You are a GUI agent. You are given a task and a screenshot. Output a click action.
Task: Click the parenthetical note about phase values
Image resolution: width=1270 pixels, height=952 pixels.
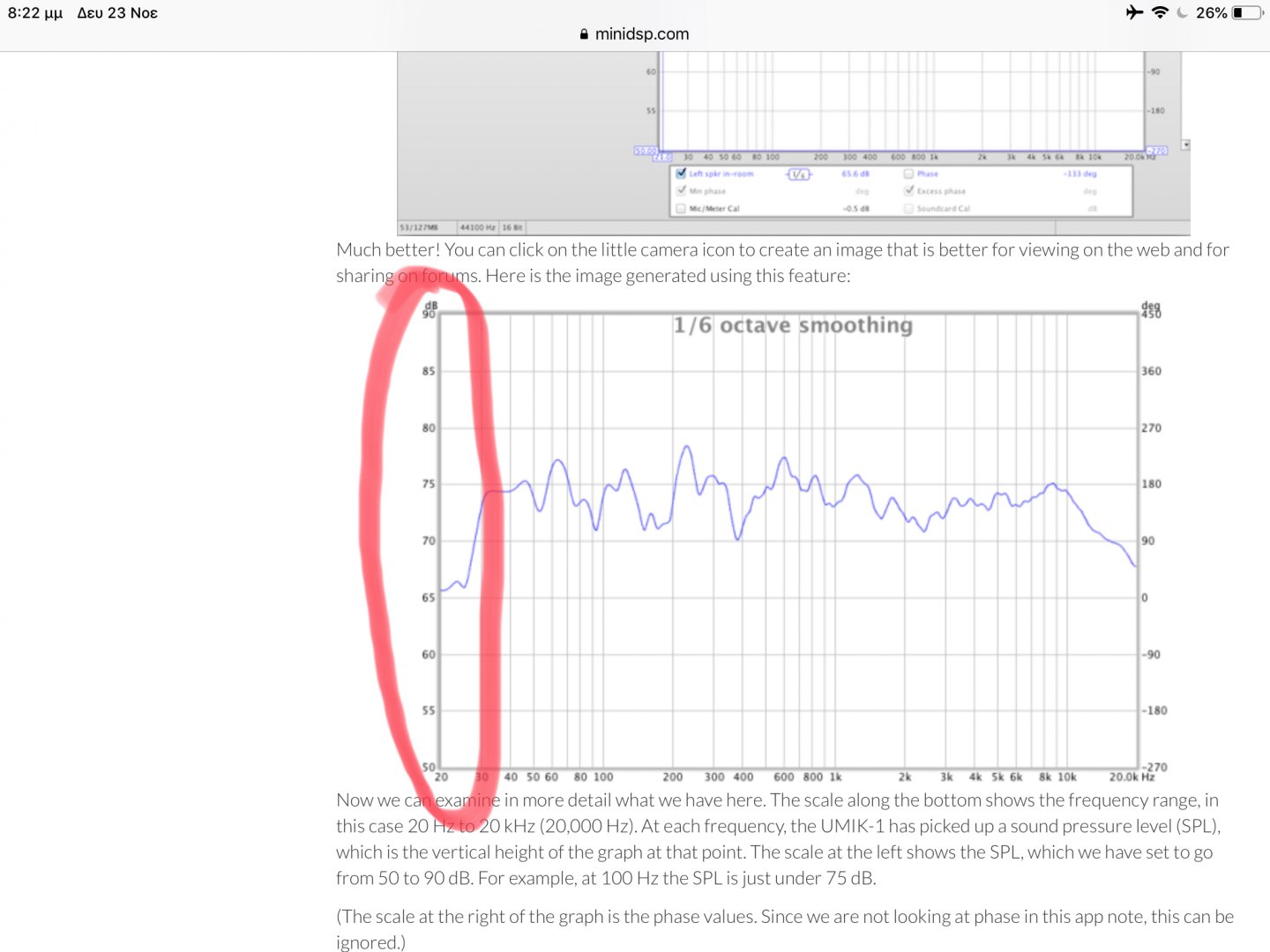(785, 929)
